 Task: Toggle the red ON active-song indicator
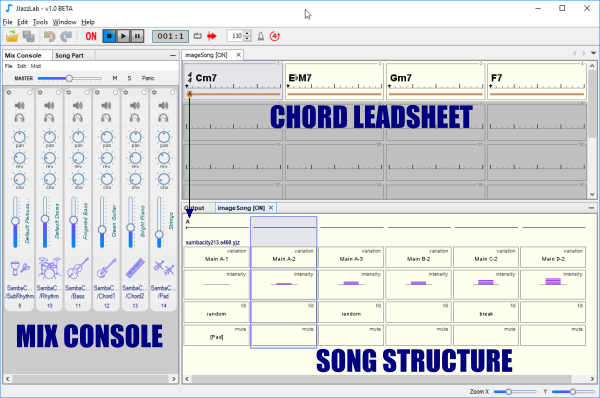click(91, 36)
